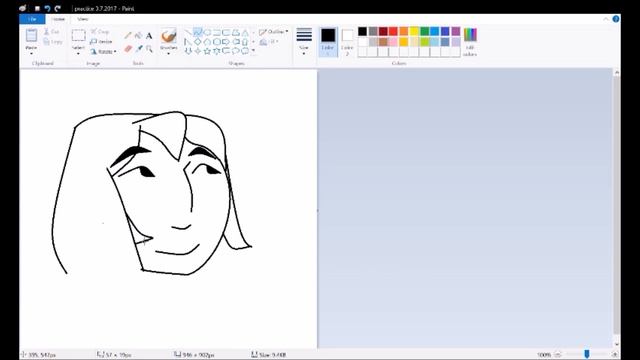Image resolution: width=640 pixels, height=360 pixels.
Task: Choose the Right arrow shape
Action: pos(226,42)
